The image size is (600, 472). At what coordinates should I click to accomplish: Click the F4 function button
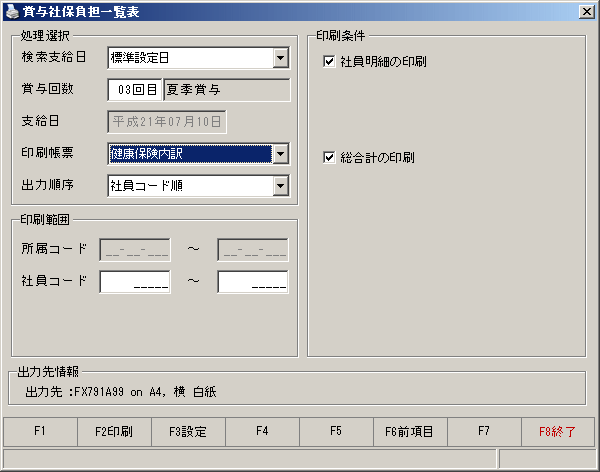click(x=262, y=432)
